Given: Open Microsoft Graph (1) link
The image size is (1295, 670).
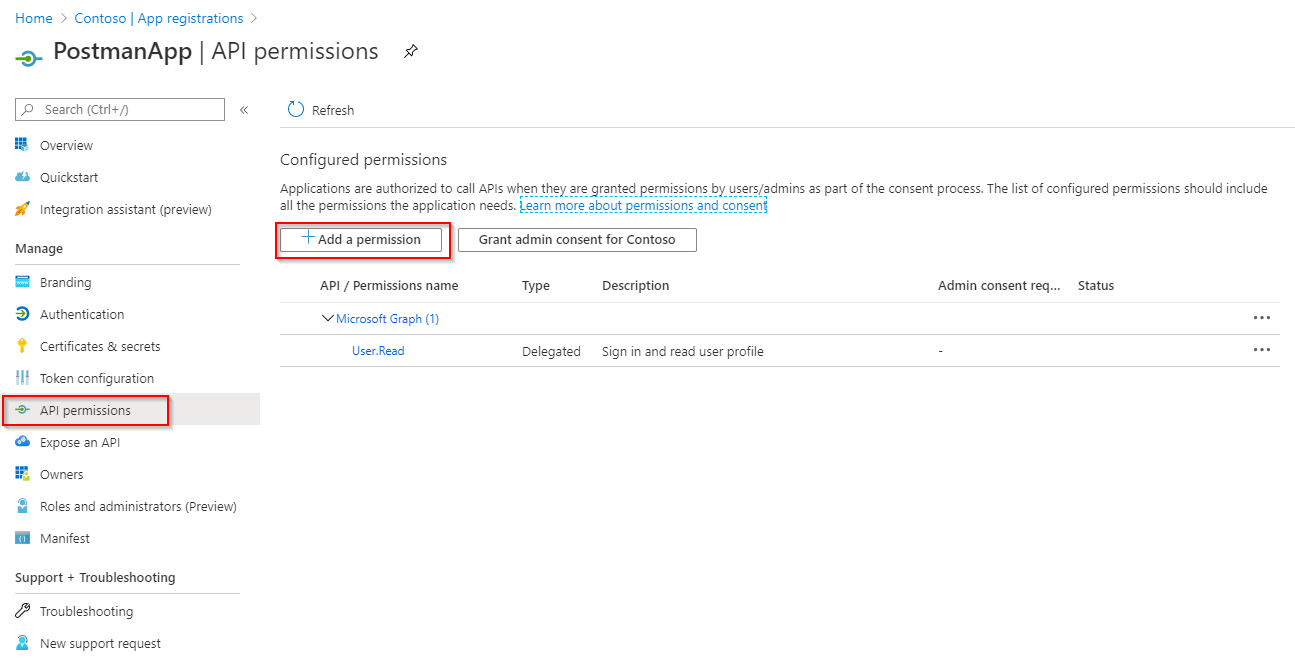Looking at the screenshot, I should 388,319.
